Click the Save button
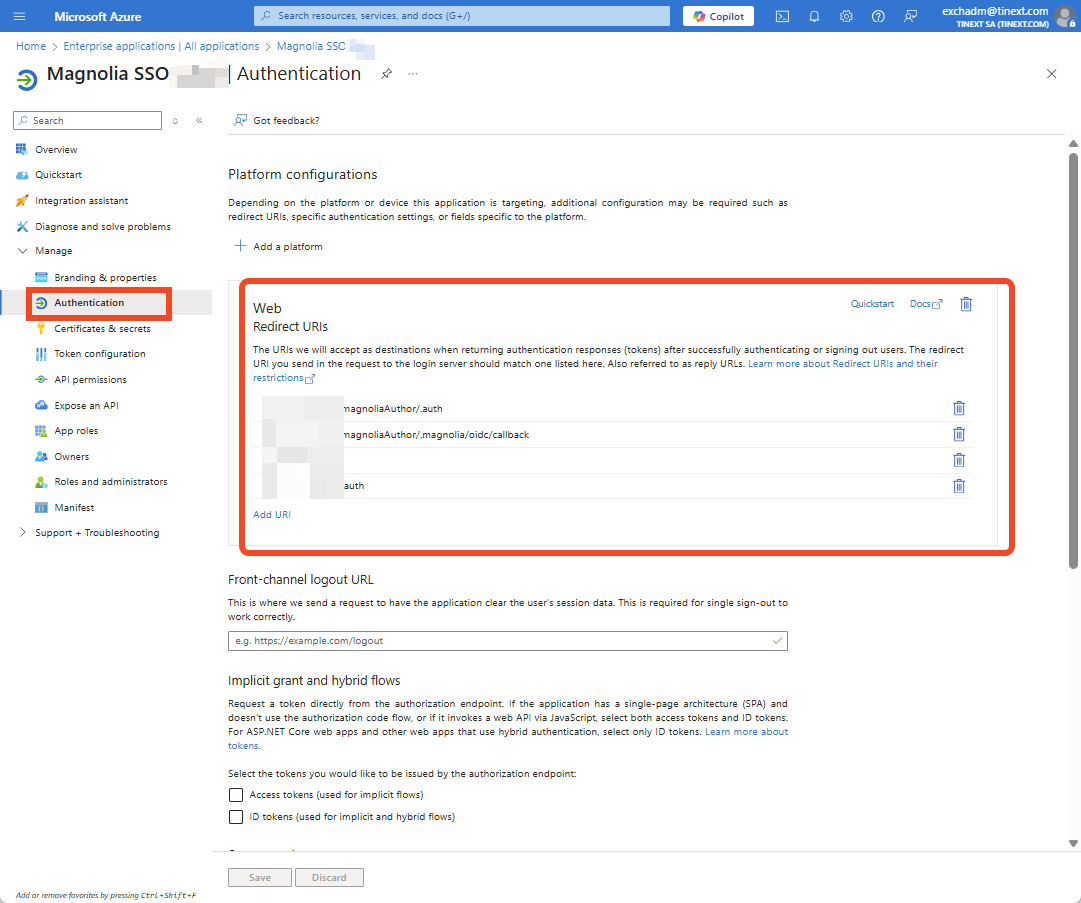Screen dimensions: 1081x903 [260, 877]
